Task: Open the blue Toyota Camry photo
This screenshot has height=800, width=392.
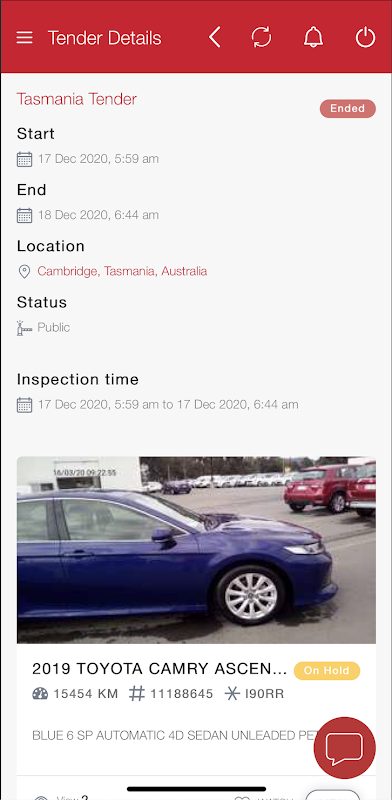Action: tap(196, 549)
